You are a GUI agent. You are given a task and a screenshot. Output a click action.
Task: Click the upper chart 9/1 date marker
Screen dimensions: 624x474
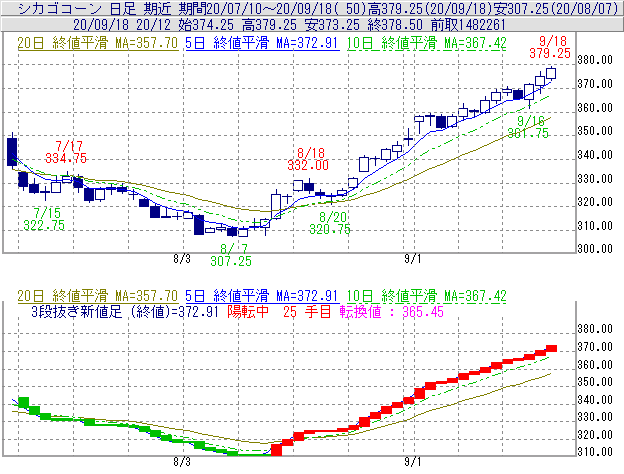tap(413, 259)
